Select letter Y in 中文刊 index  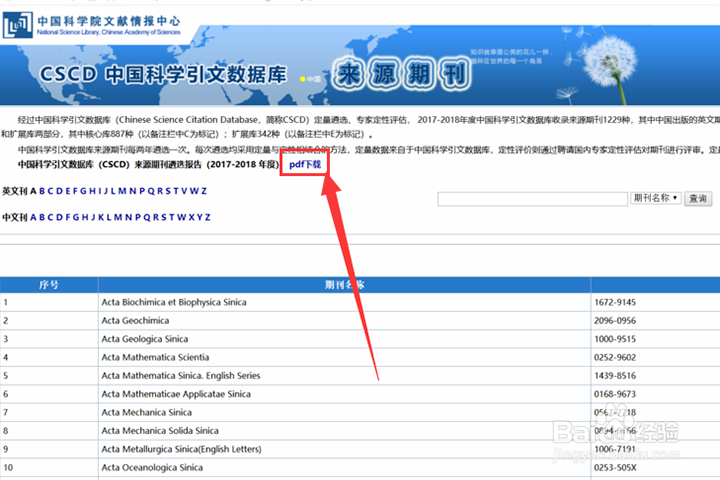click(200, 217)
